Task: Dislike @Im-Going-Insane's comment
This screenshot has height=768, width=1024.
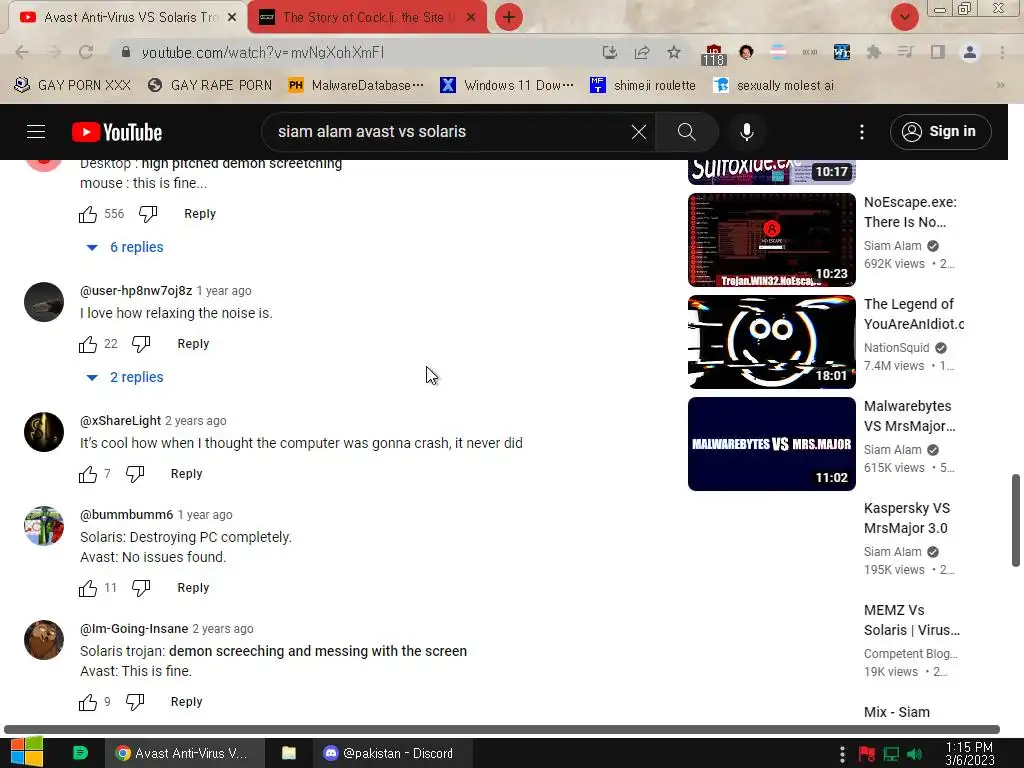Action: tap(135, 702)
